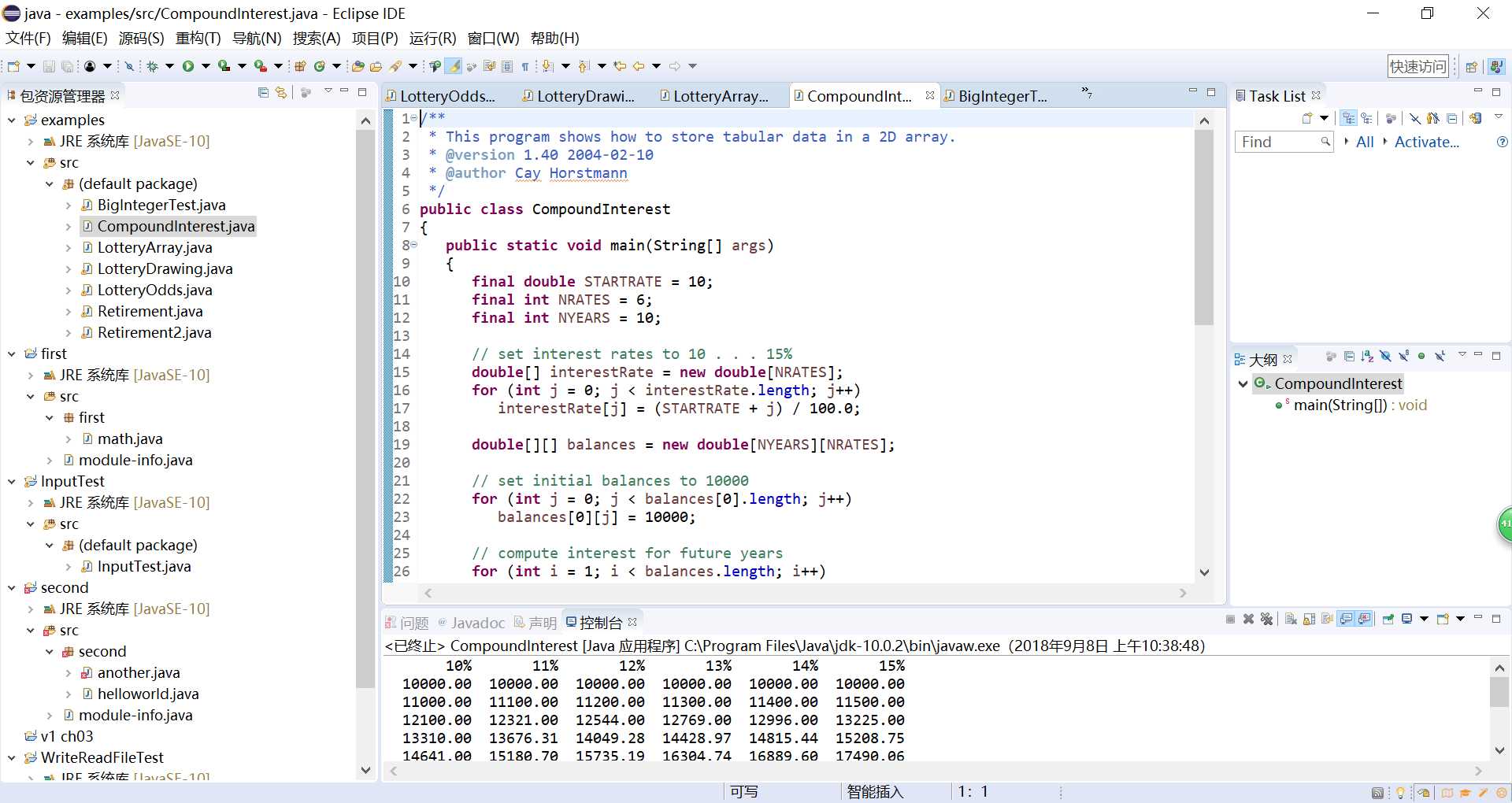Click the Run with Coverage toolbar icon
Screen dimensions: 1512x803
(224, 66)
